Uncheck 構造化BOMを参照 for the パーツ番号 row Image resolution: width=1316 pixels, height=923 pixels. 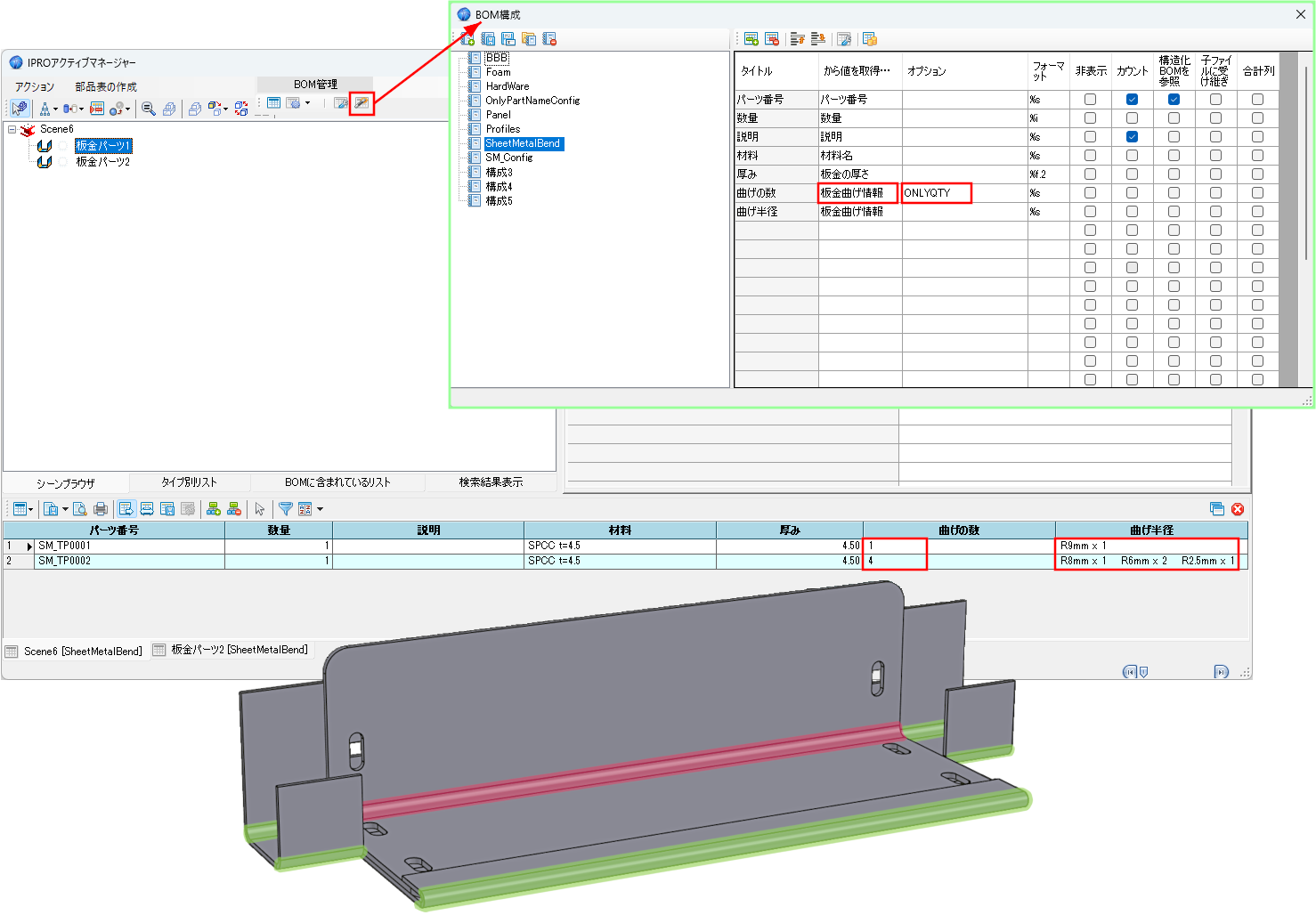tap(1174, 100)
